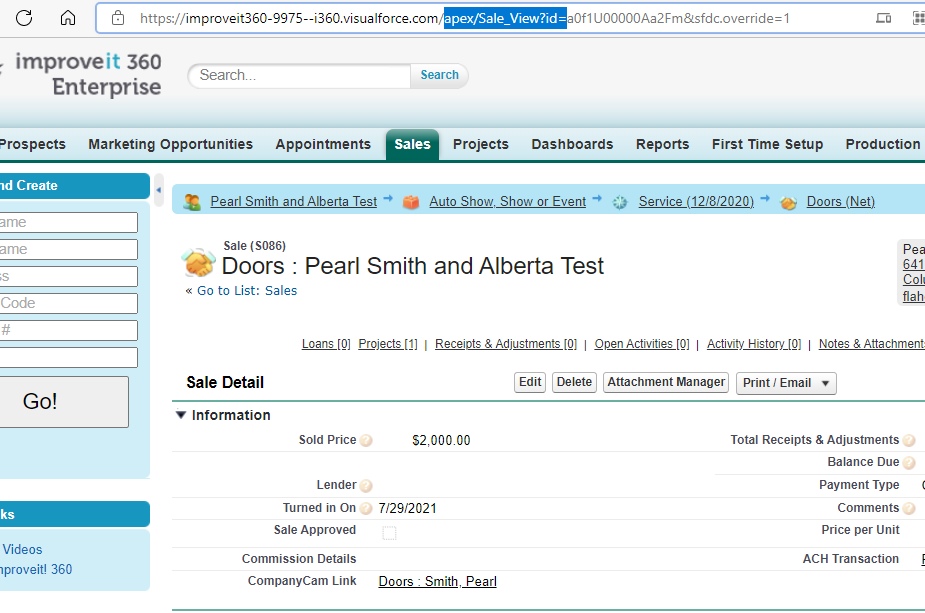This screenshot has height=613, width=925.
Task: Open help bubble for Sold Price
Action: pyautogui.click(x=366, y=441)
